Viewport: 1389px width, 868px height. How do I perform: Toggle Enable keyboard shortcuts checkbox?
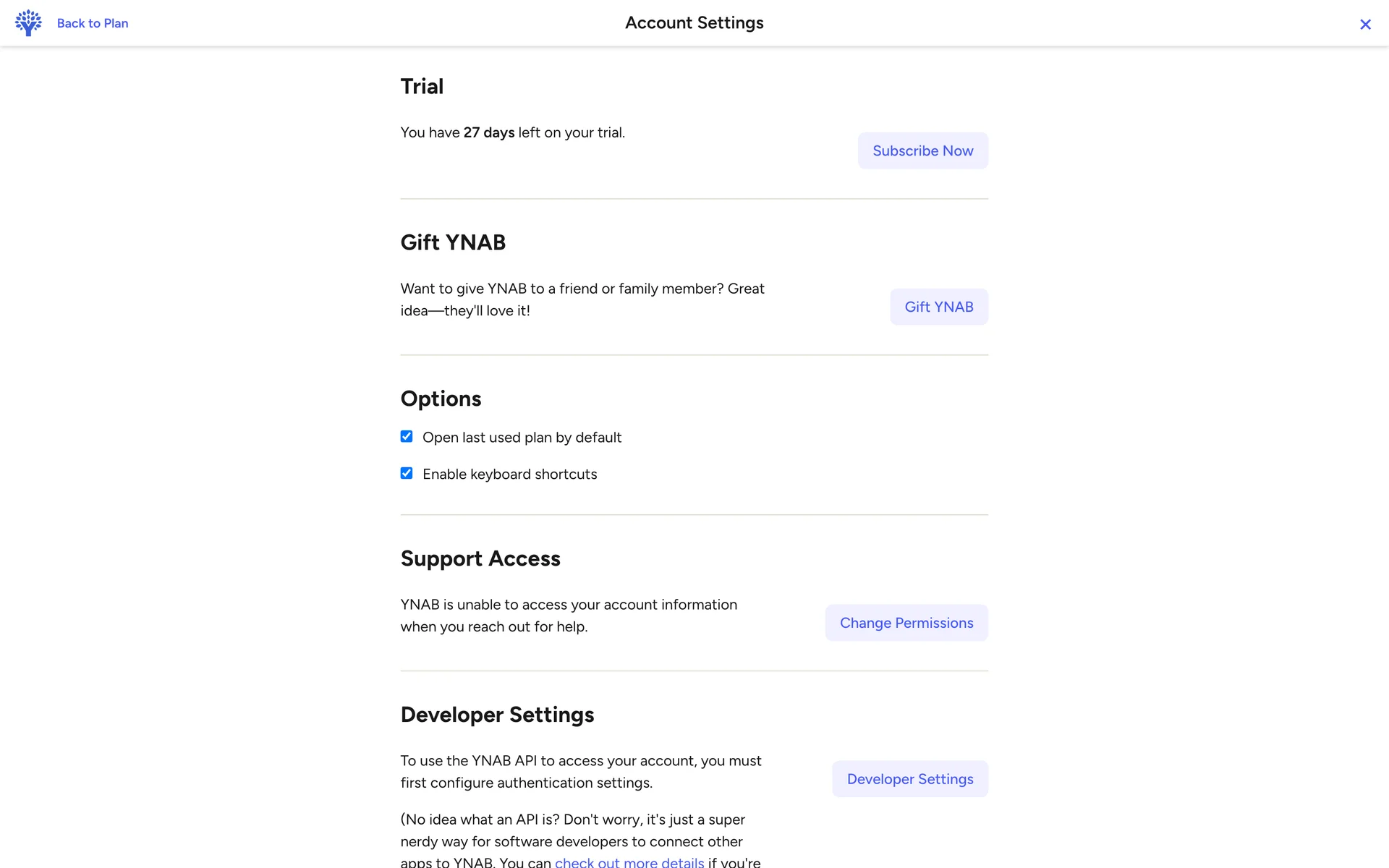pos(407,474)
